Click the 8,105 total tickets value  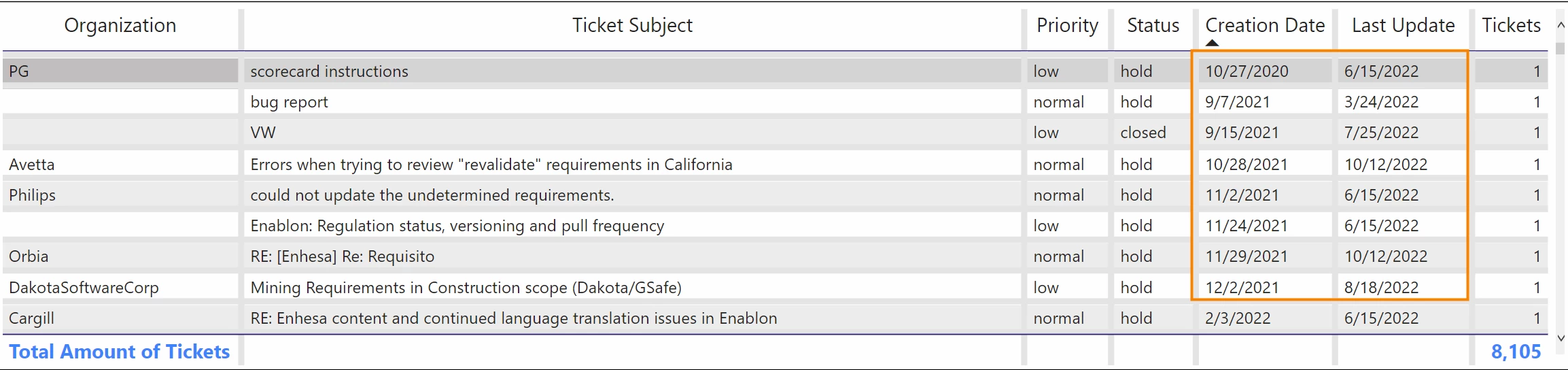[x=1516, y=352]
